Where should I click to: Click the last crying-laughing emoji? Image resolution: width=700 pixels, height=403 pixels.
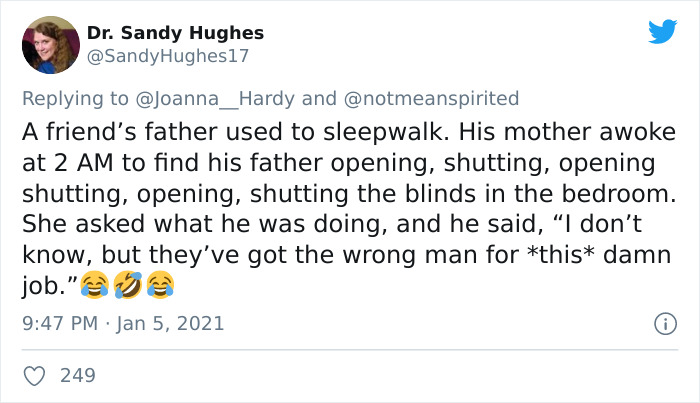[x=160, y=284]
